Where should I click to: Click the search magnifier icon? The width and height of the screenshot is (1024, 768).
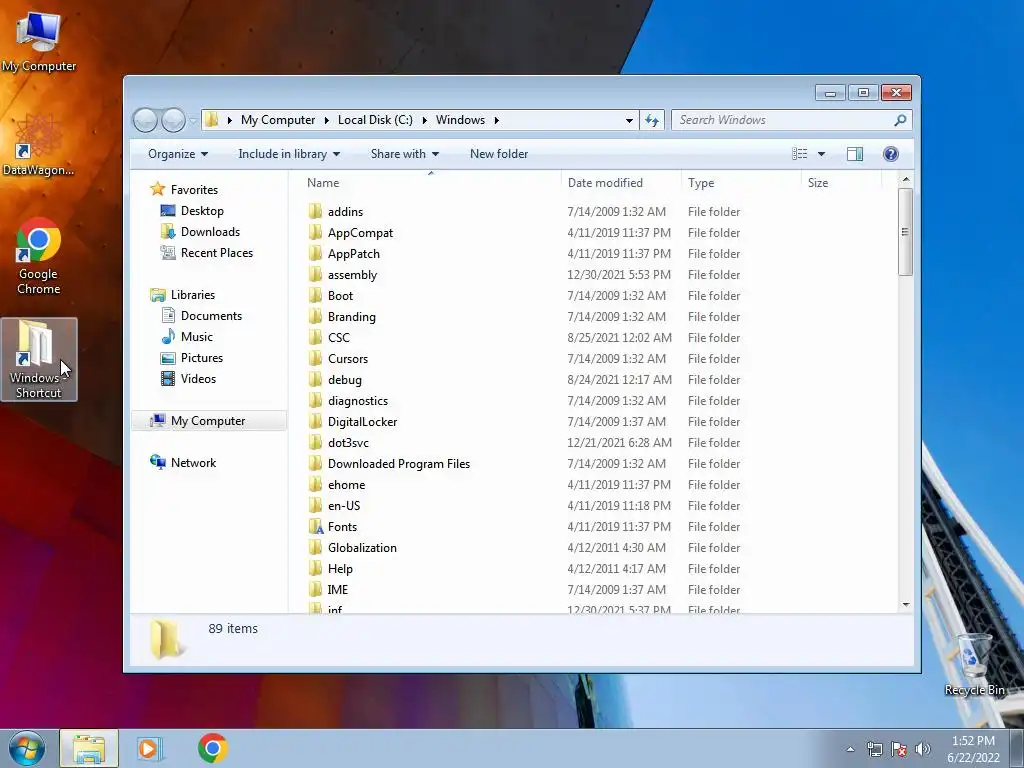click(x=900, y=120)
